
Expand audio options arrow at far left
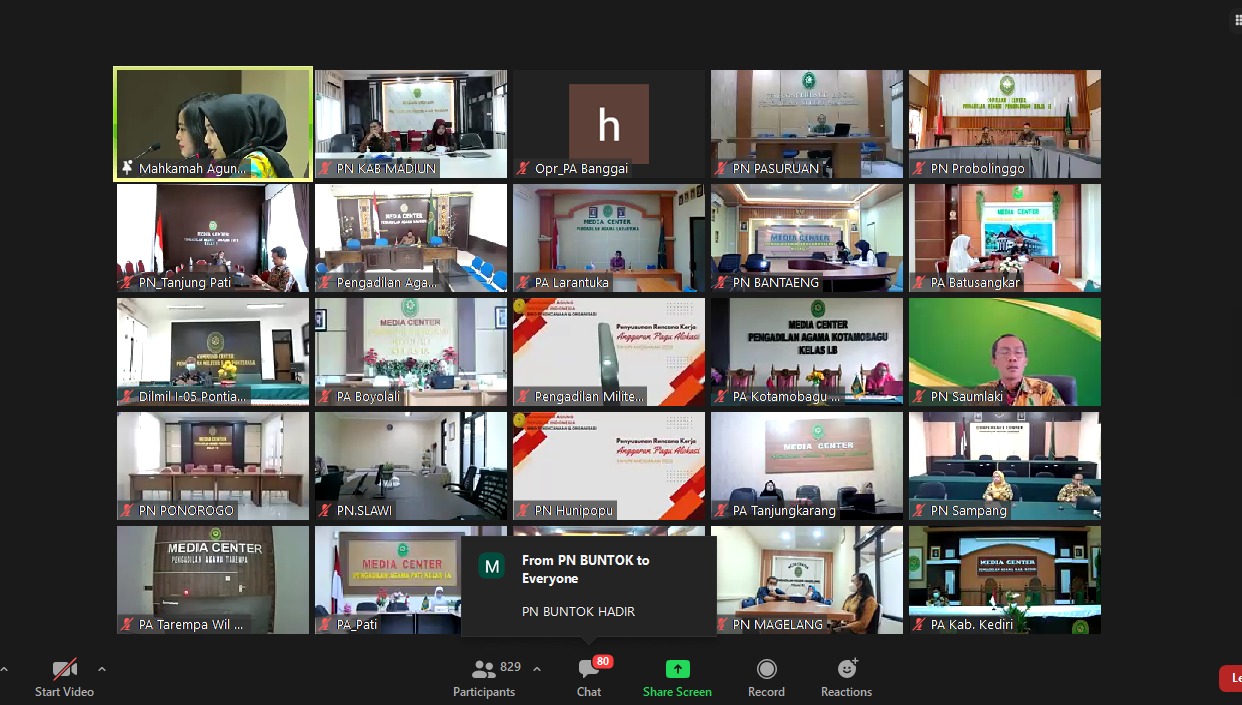click(x=4, y=669)
